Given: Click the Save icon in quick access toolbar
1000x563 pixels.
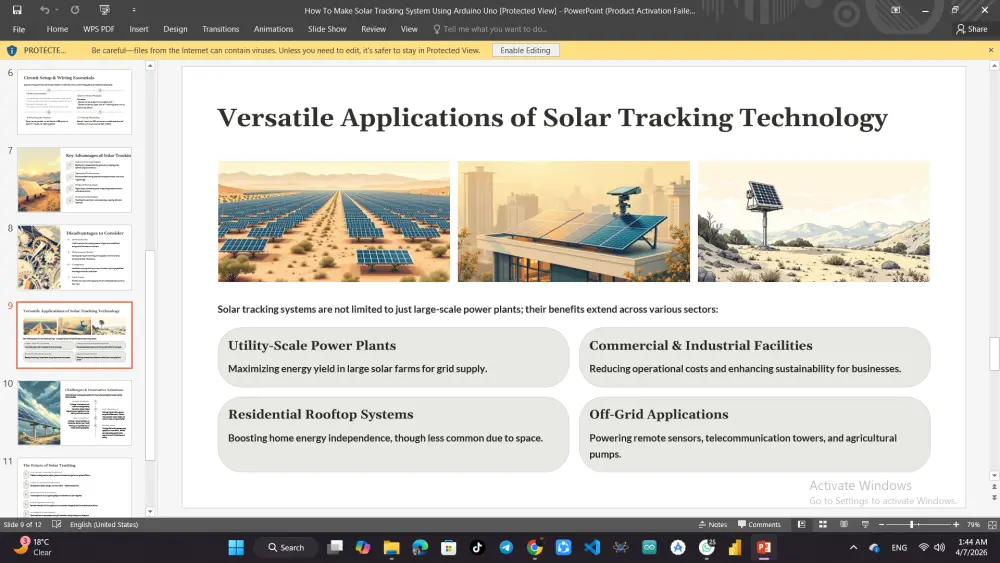Looking at the screenshot, I should [x=17, y=10].
